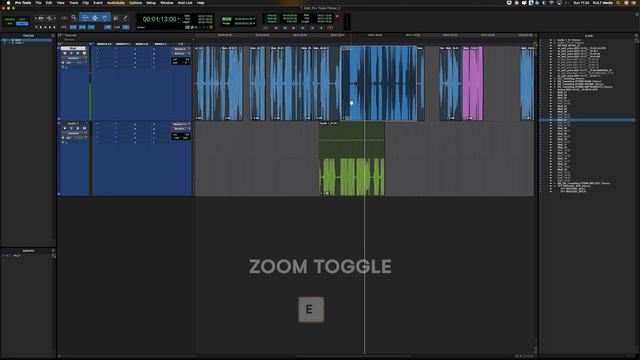Open the AudioSuite menu
The width and height of the screenshot is (640, 360).
point(116,2)
